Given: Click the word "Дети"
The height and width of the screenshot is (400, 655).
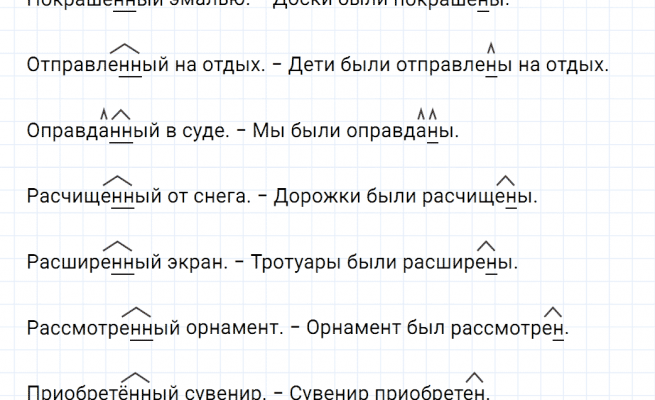Looking at the screenshot, I should 307,66.
